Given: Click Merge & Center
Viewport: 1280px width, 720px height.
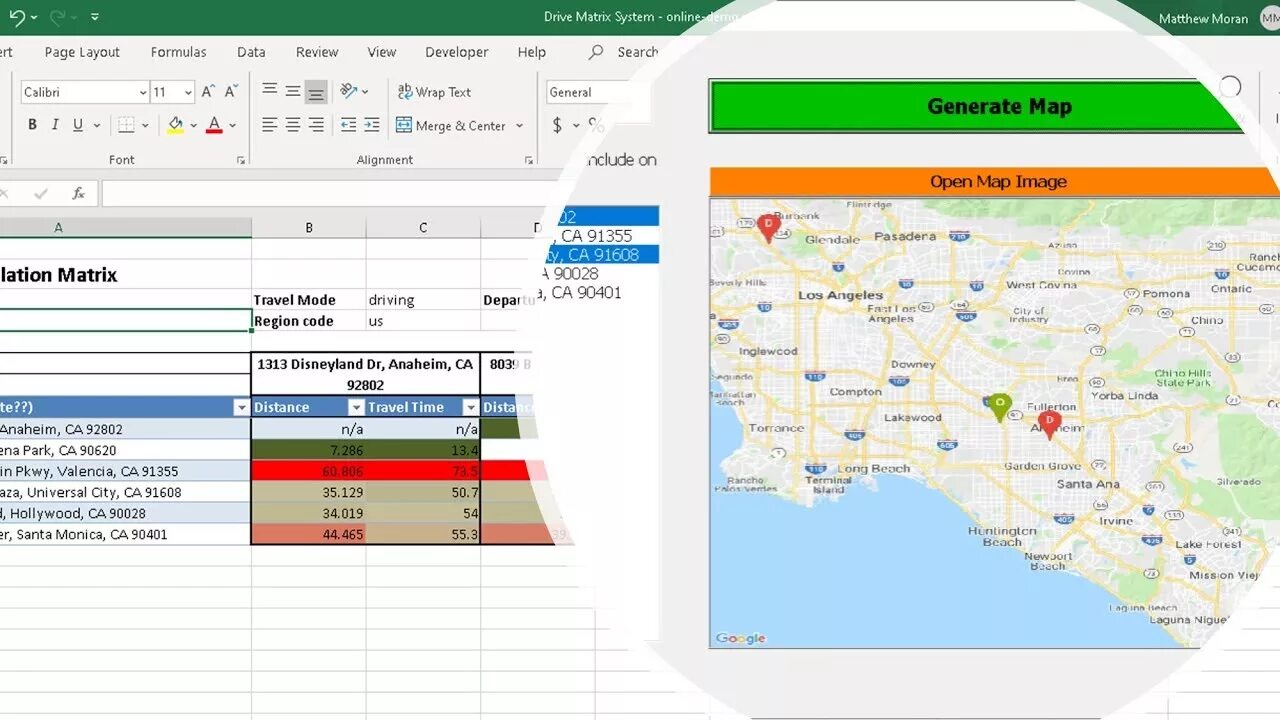Looking at the screenshot, I should click(453, 126).
